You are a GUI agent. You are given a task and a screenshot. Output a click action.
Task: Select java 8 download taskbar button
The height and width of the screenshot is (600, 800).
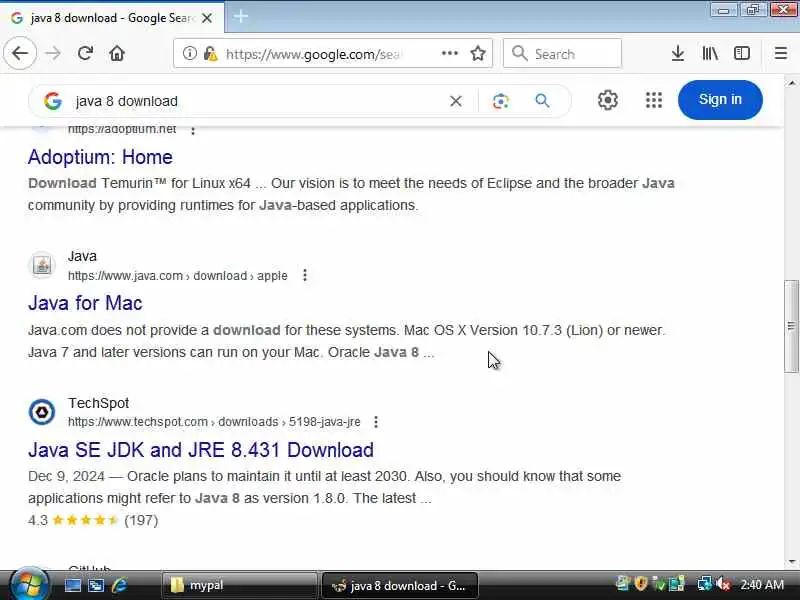click(x=399, y=585)
